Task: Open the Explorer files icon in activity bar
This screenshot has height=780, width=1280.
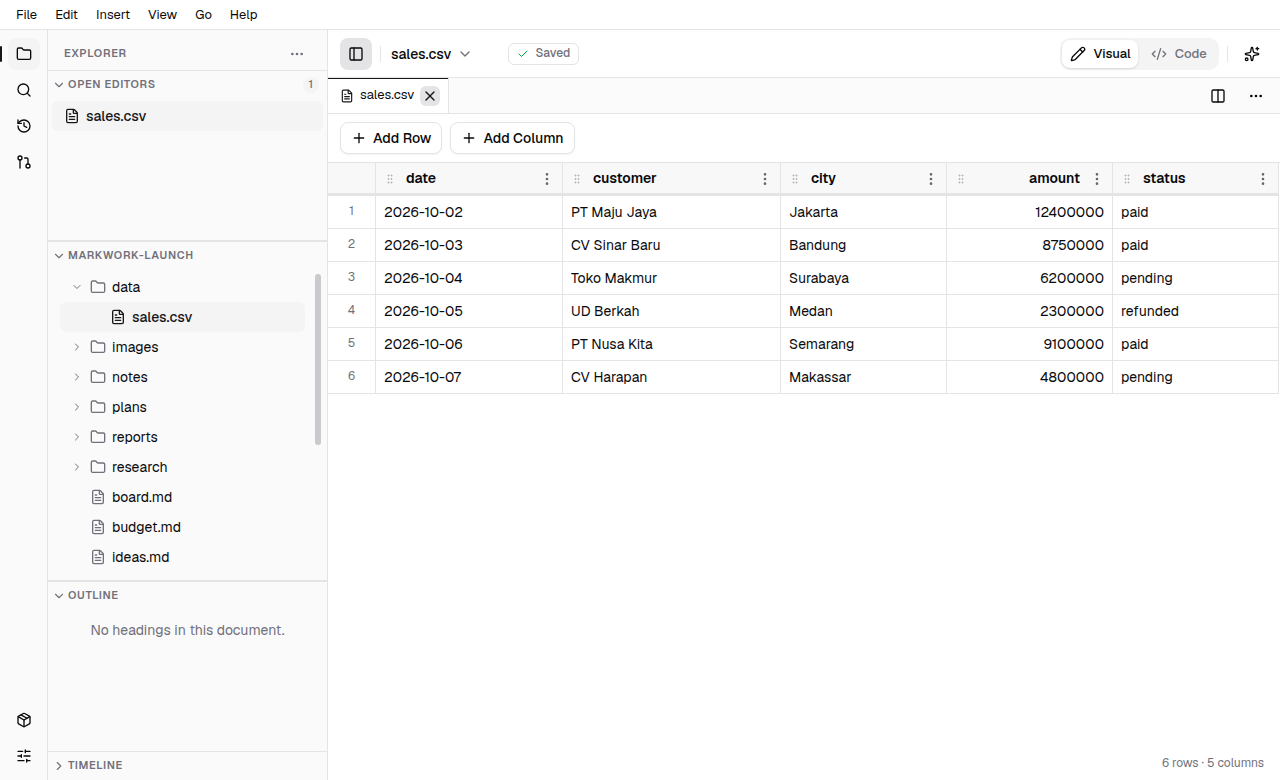Action: coord(24,54)
